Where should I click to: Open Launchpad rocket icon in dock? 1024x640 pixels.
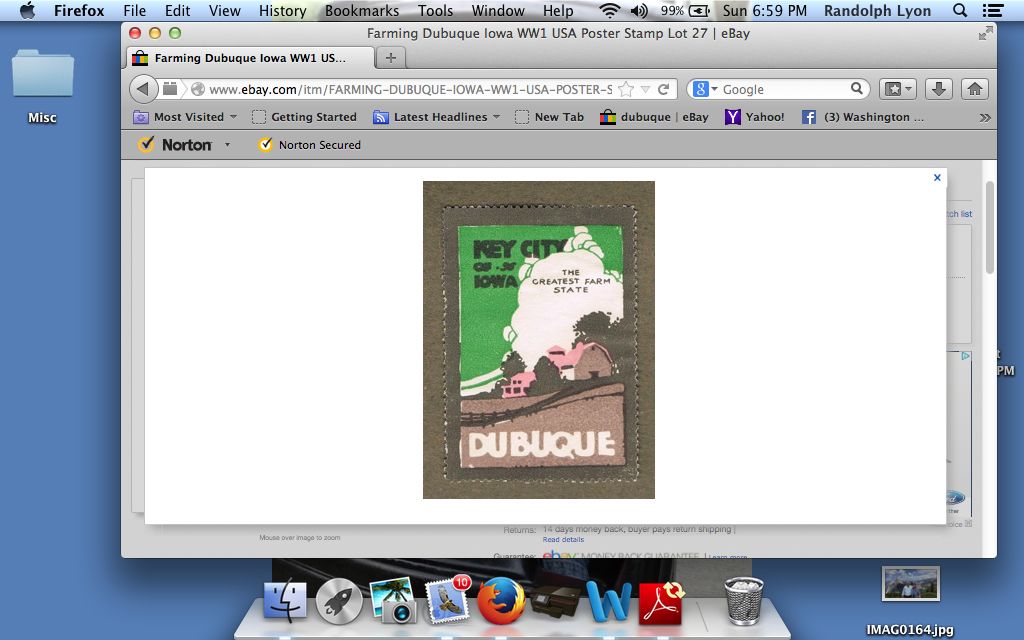(x=339, y=602)
